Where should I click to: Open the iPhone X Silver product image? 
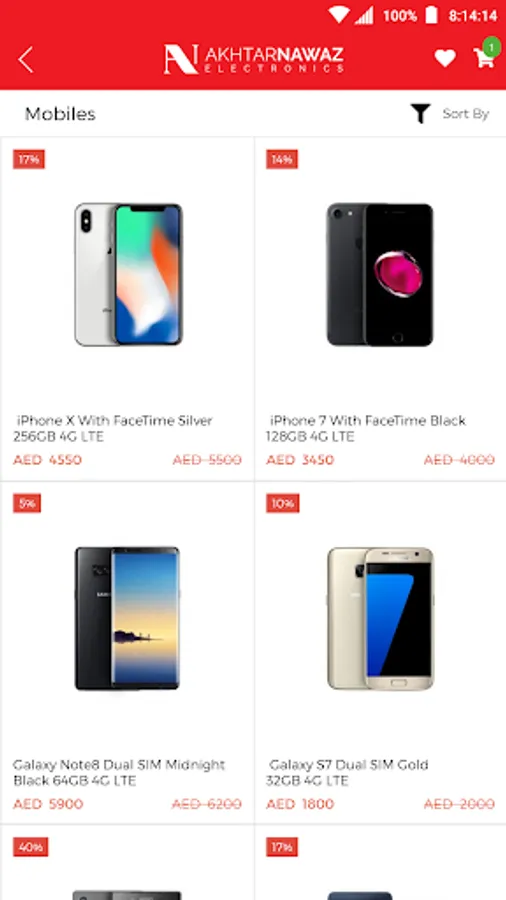pos(128,274)
